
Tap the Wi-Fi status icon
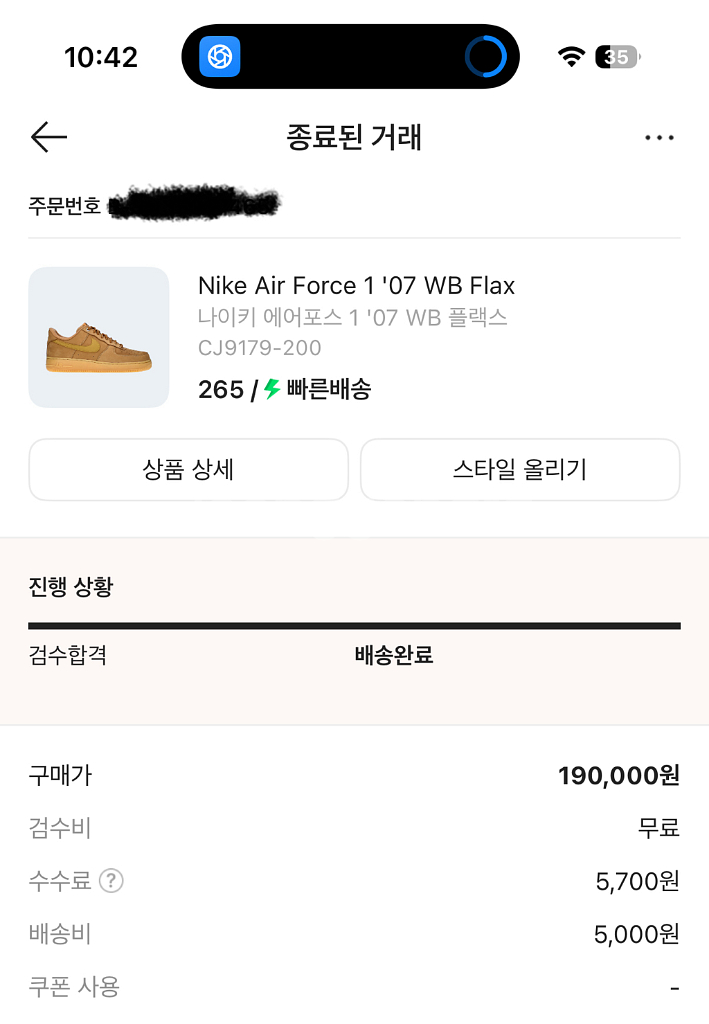[571, 57]
